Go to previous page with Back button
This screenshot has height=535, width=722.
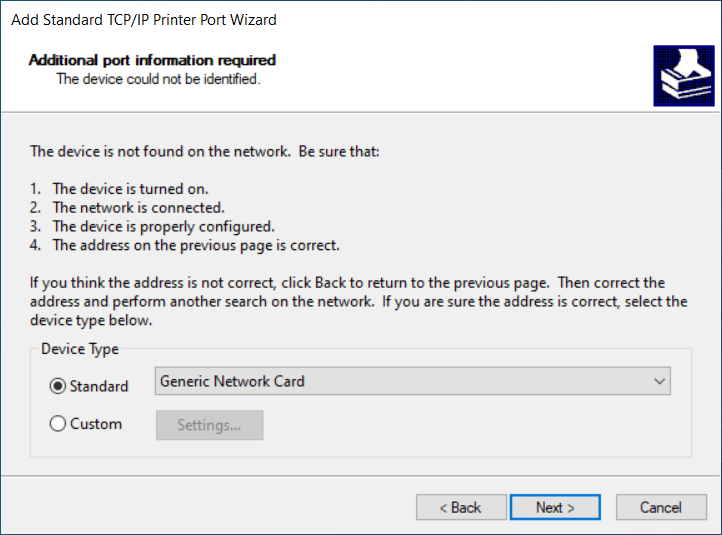pos(461,507)
